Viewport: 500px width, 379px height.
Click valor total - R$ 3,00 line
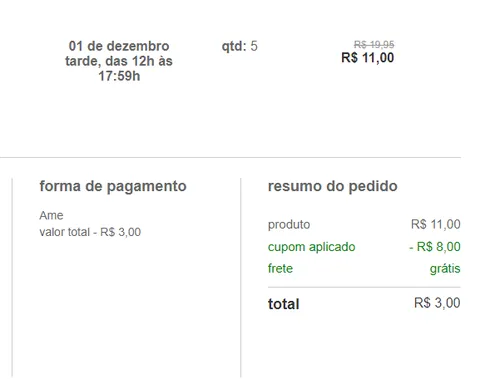tap(90, 232)
